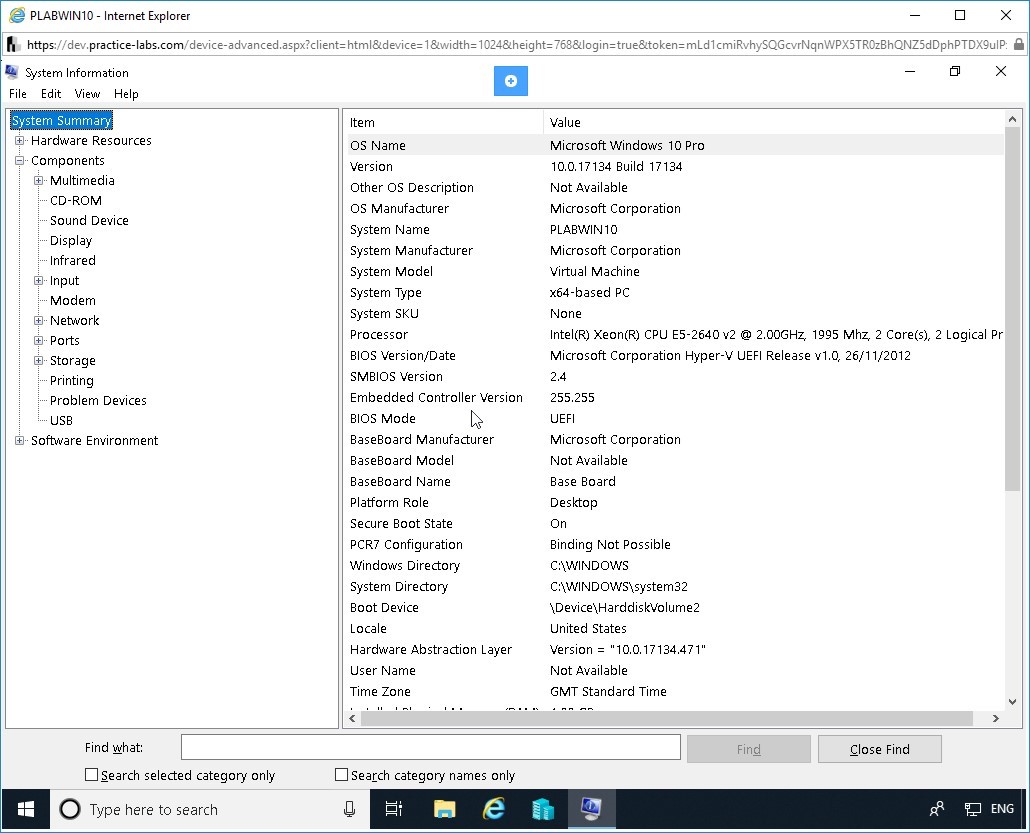
Task: Select System Summary in the tree
Action: tap(61, 120)
